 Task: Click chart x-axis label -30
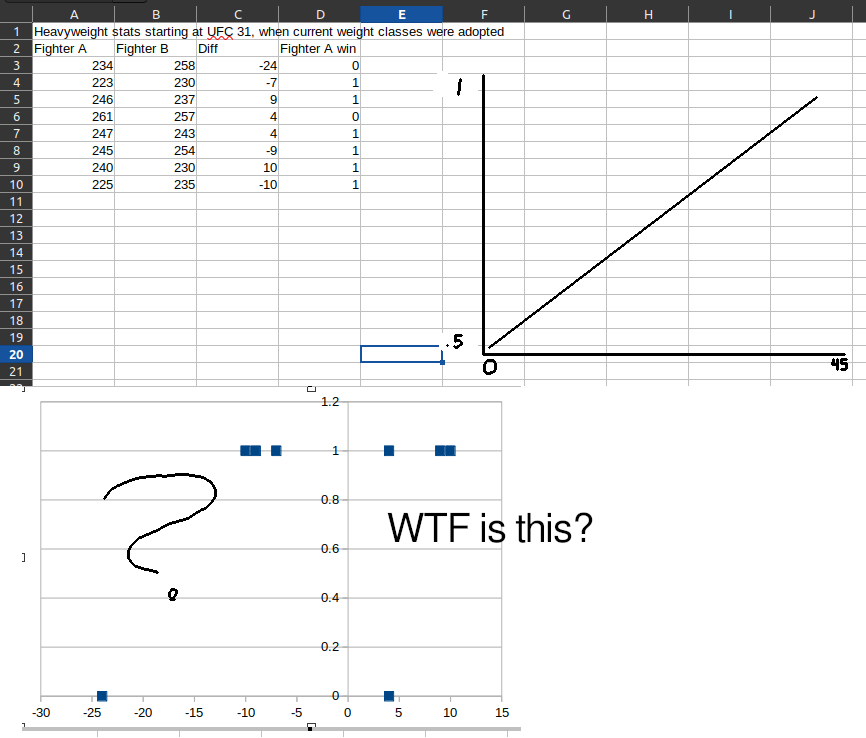tap(41, 713)
